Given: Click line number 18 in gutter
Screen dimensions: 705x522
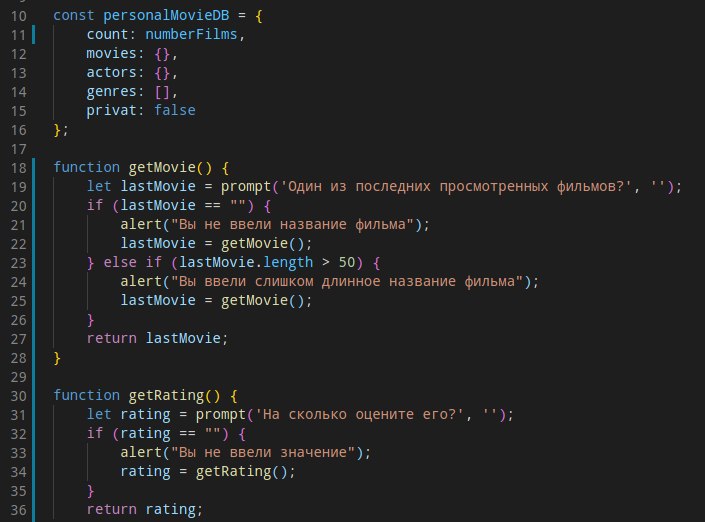Looking at the screenshot, I should (x=18, y=168).
